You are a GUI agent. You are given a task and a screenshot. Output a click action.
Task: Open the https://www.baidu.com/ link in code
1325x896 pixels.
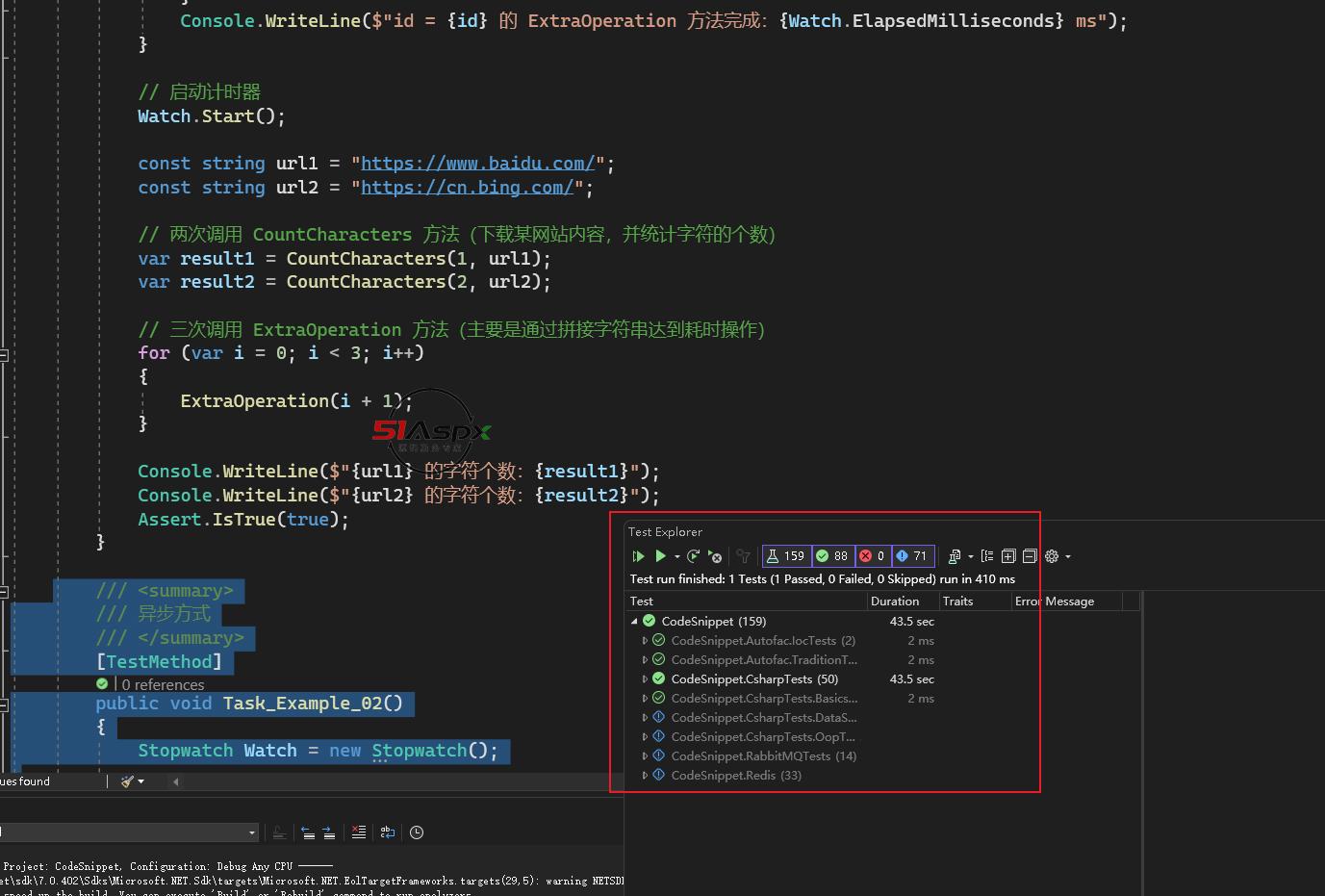tap(477, 164)
